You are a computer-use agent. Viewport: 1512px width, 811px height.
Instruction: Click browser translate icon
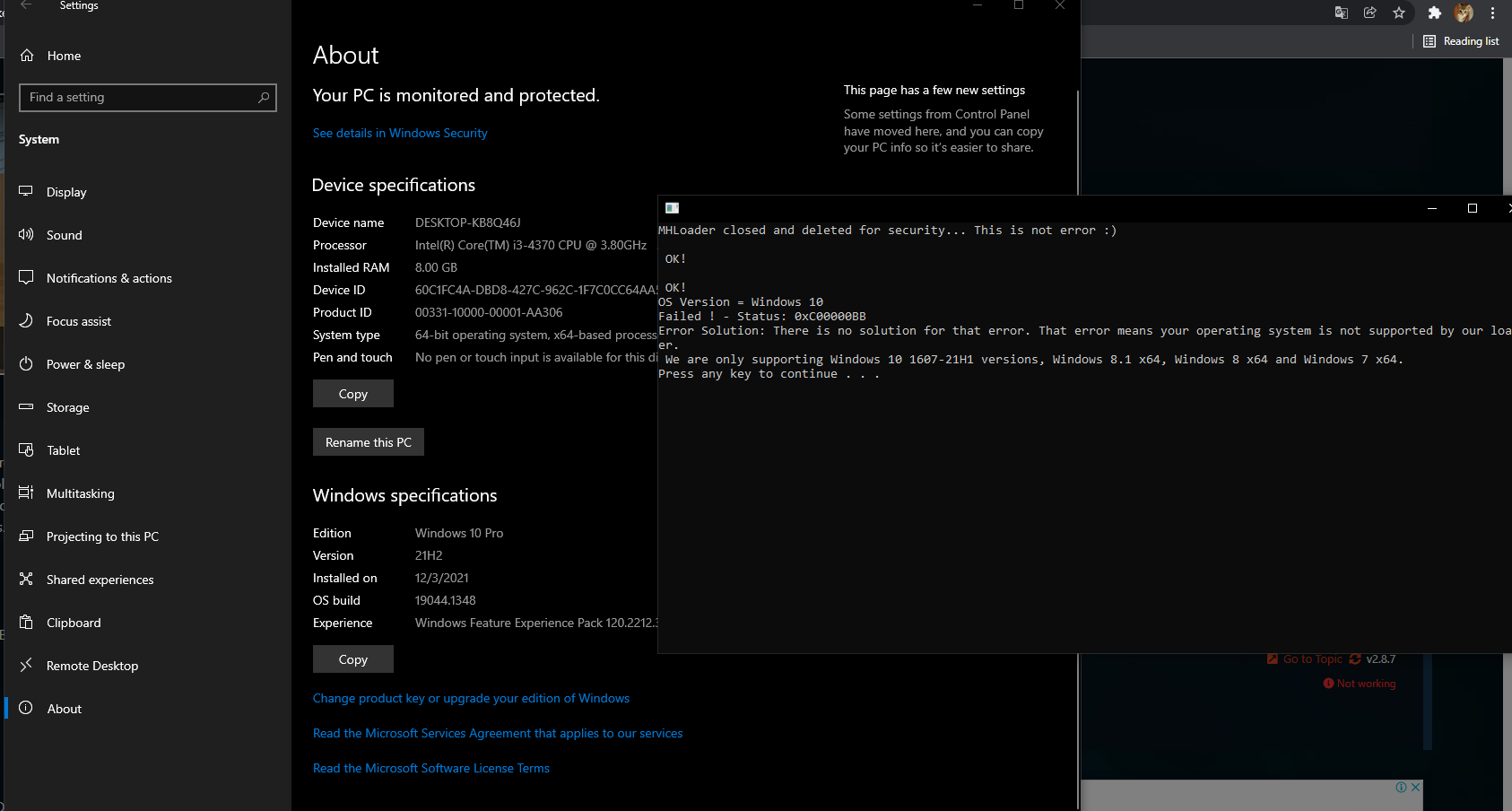tap(1342, 13)
